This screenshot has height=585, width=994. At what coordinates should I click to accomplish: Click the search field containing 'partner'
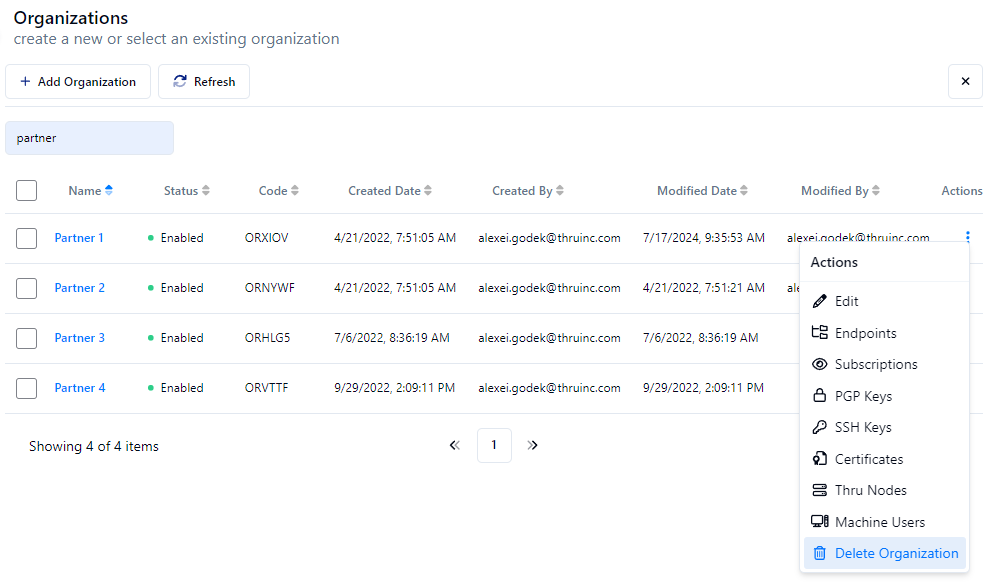pos(89,138)
